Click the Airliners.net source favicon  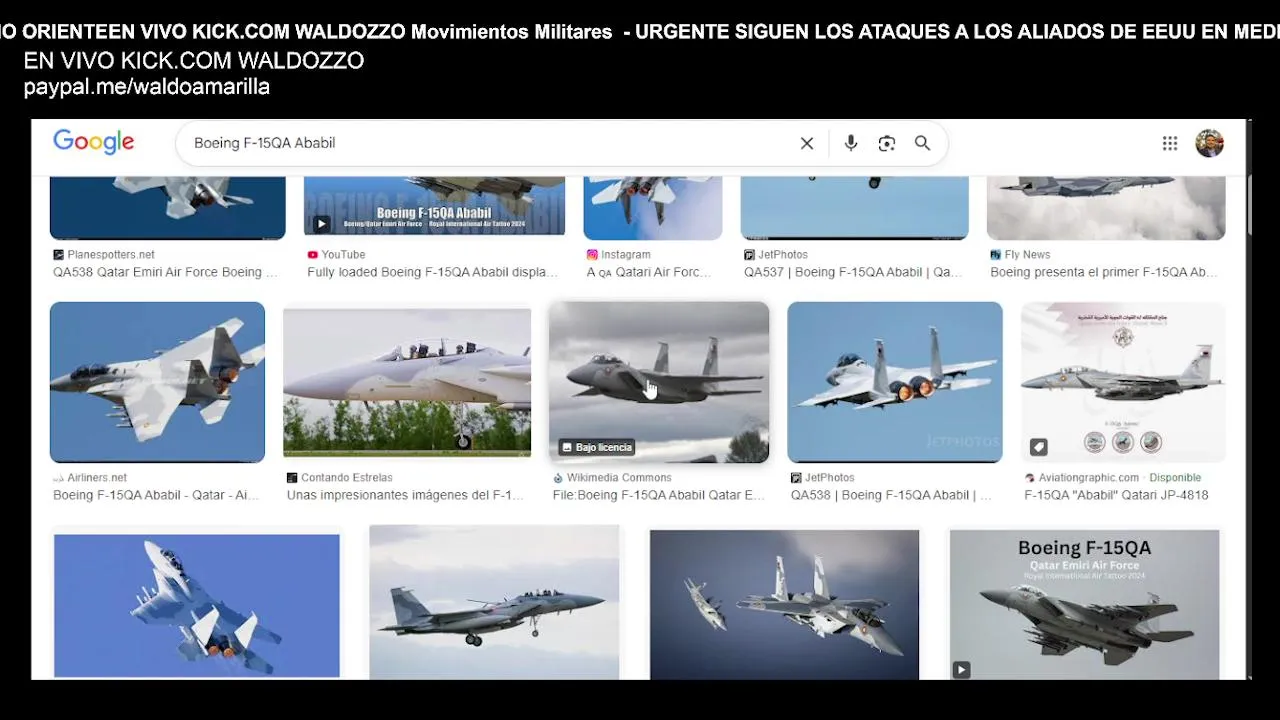[x=59, y=478]
